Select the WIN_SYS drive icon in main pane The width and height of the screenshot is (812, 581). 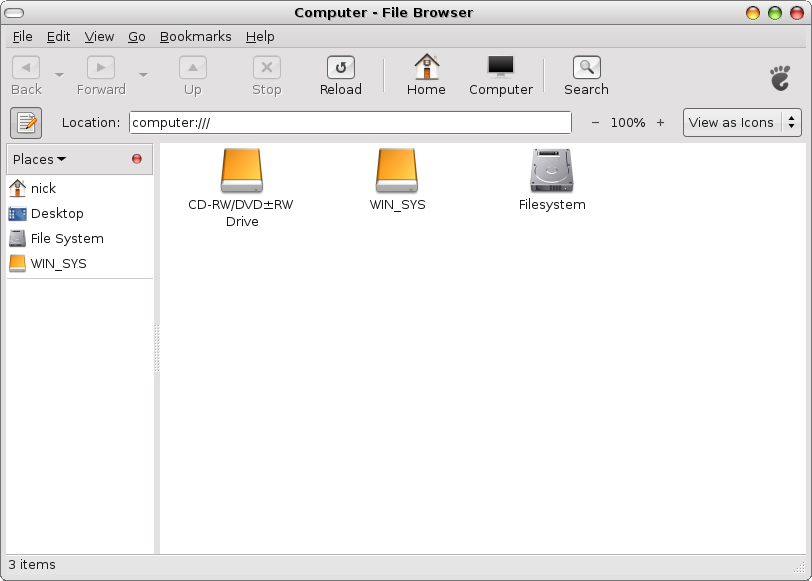coord(397,171)
